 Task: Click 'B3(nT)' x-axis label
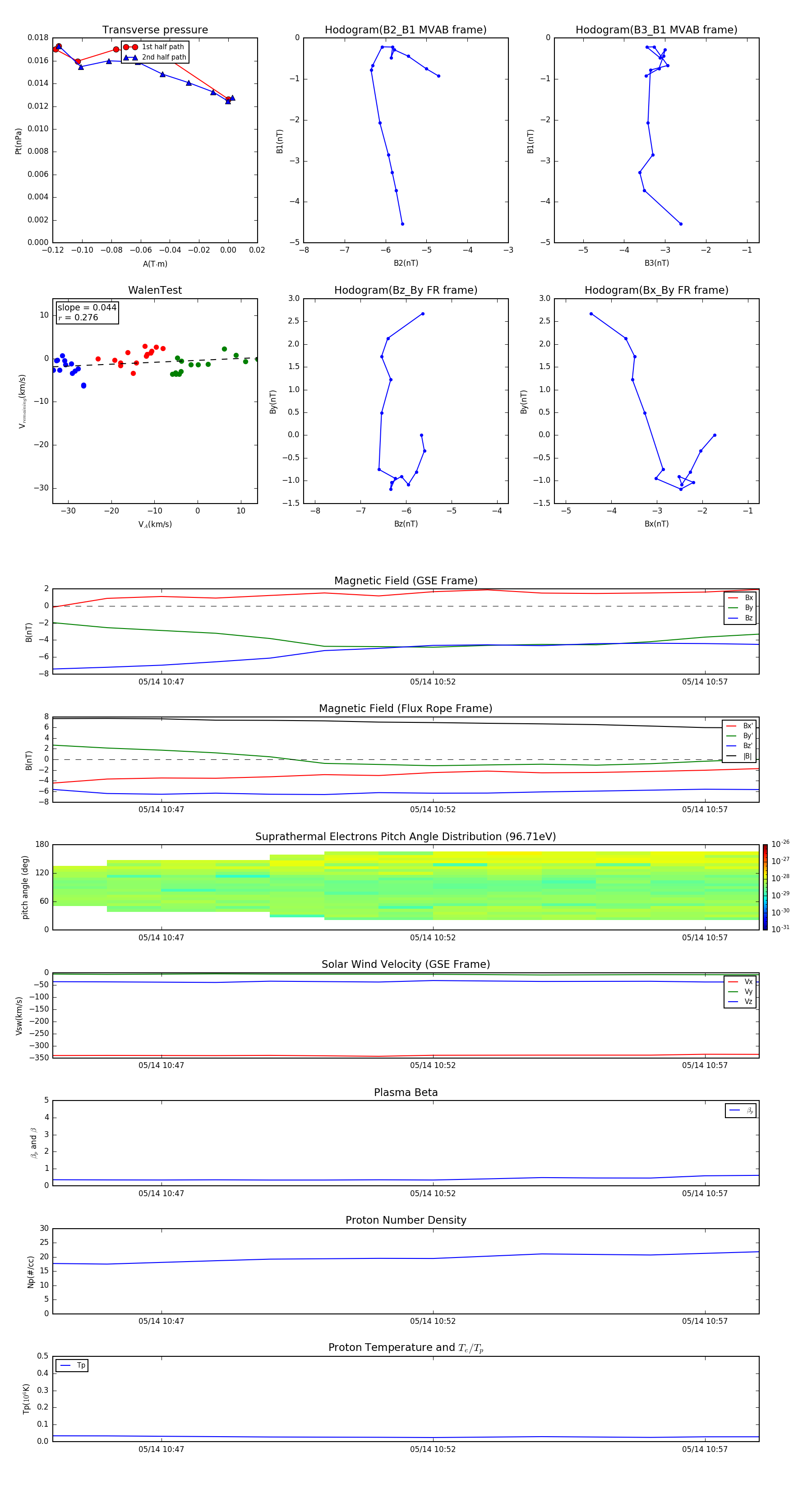tap(656, 263)
